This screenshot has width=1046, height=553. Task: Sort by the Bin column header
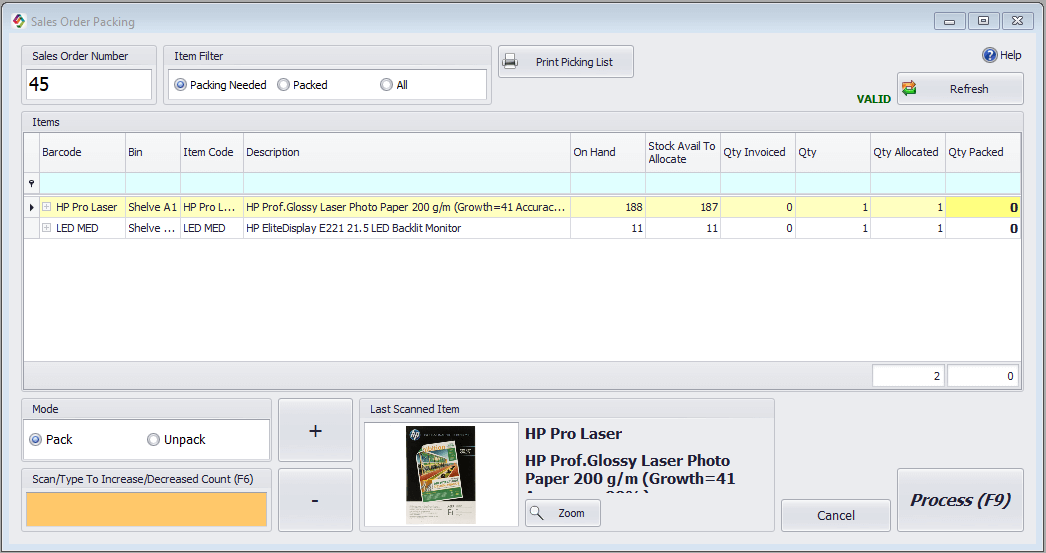pyautogui.click(x=153, y=152)
